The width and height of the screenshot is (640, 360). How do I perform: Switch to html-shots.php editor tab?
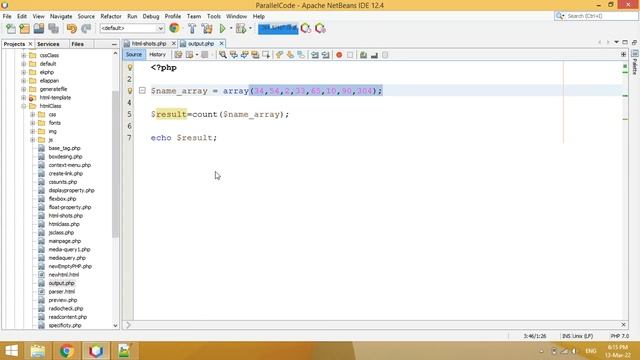(x=149, y=43)
